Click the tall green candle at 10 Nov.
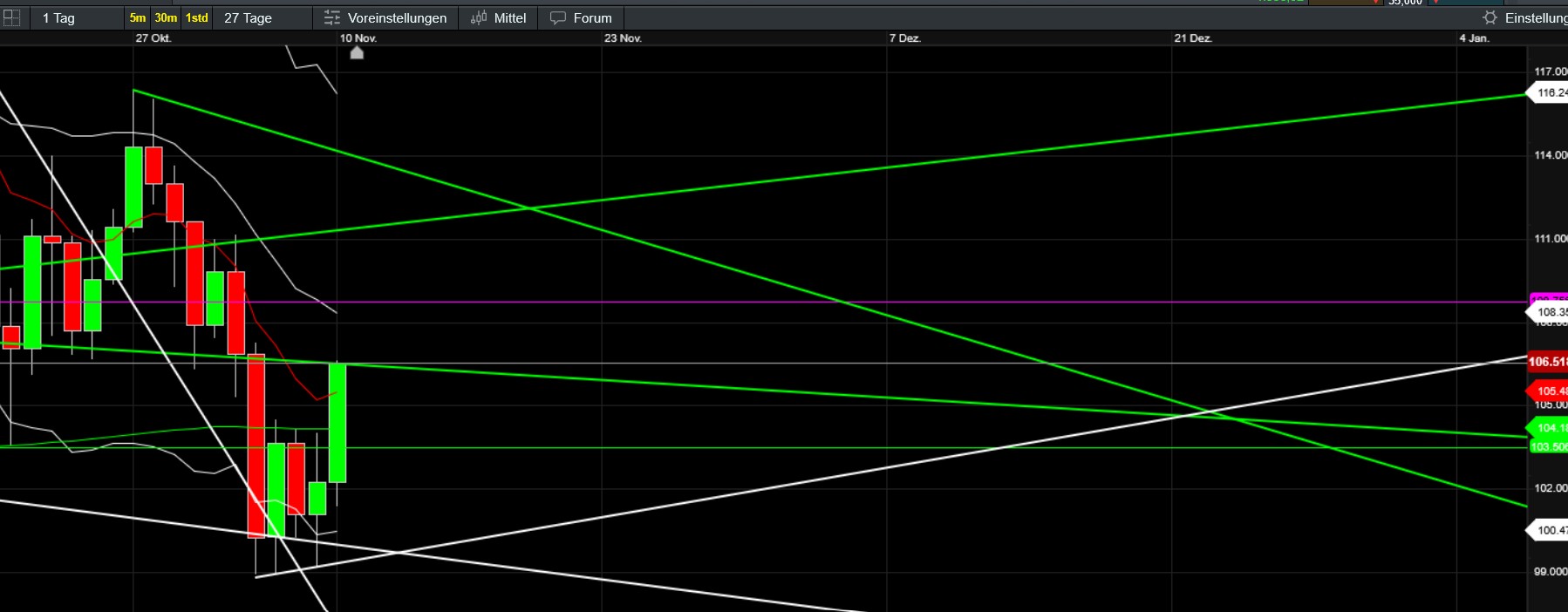Screen dimensions: 1568x612 point(337,423)
